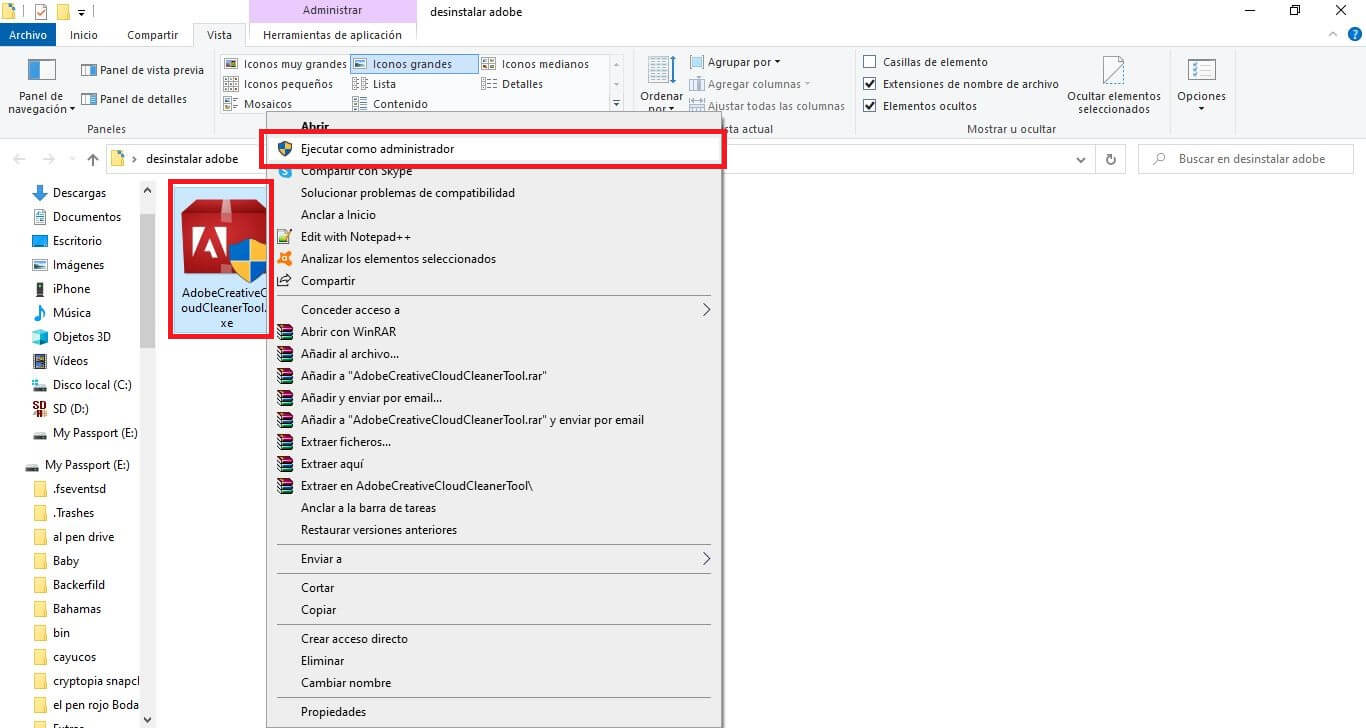Expand address bar history dropdown
Screen dimensions: 1366x728
pos(1080,159)
